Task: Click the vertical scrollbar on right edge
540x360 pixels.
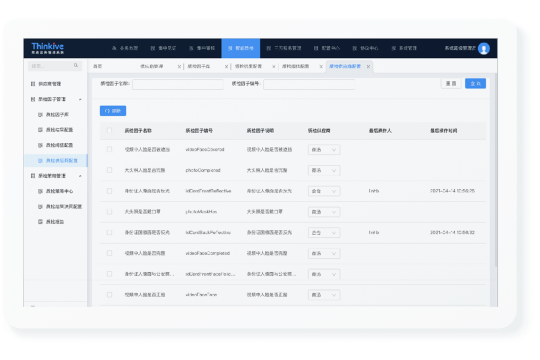Action: coord(496,170)
